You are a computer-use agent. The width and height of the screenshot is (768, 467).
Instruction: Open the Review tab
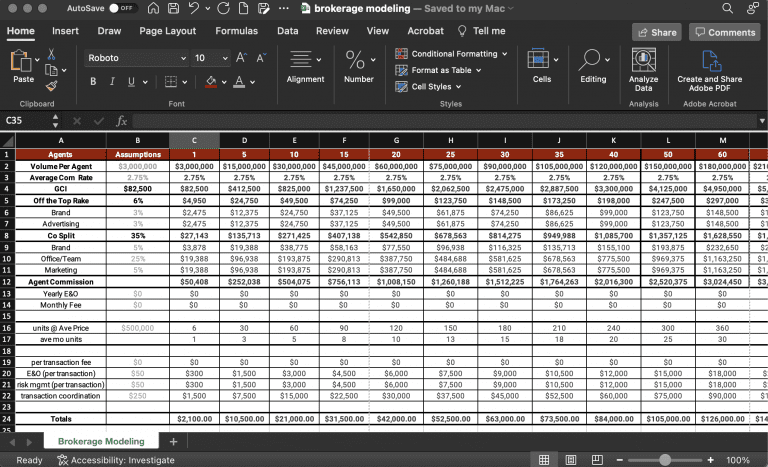[x=332, y=31]
